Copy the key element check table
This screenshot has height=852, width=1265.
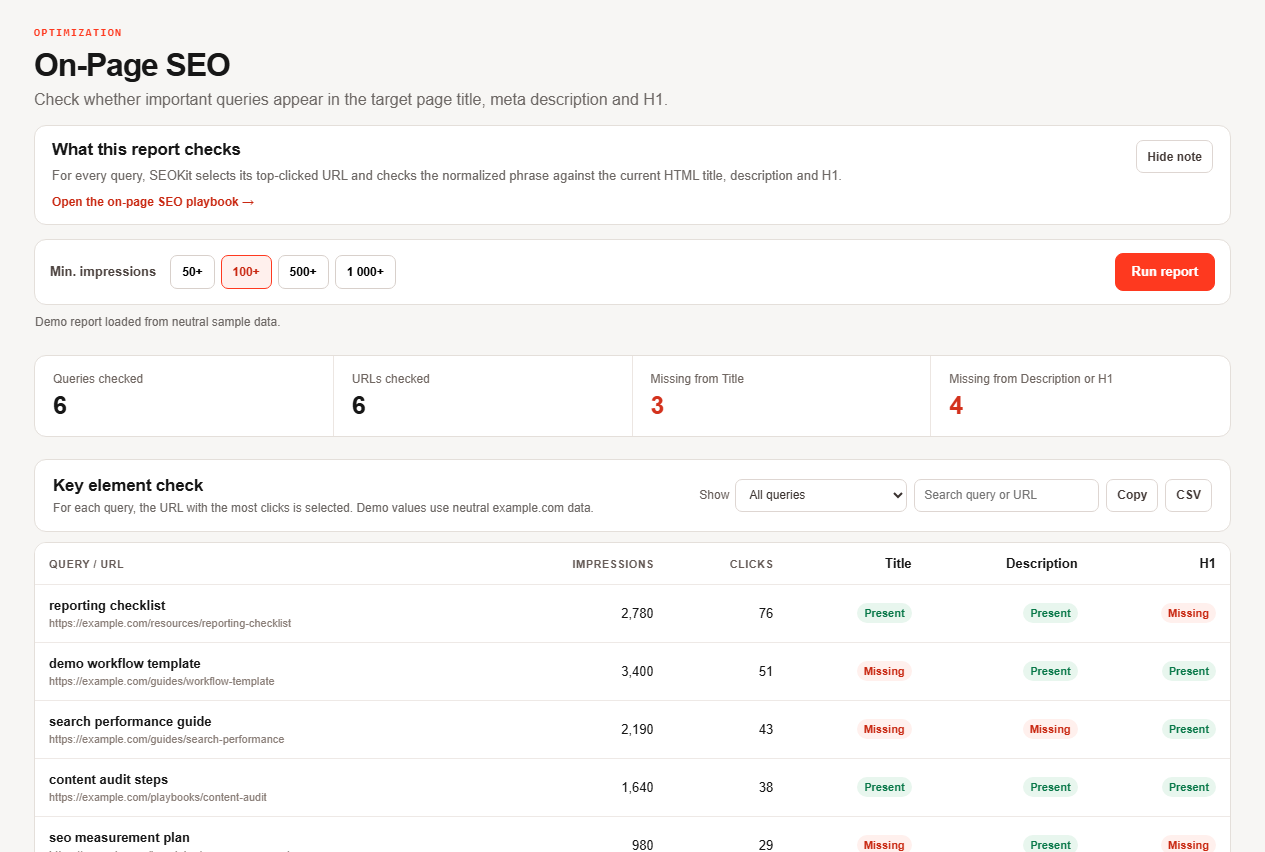pyautogui.click(x=1132, y=495)
